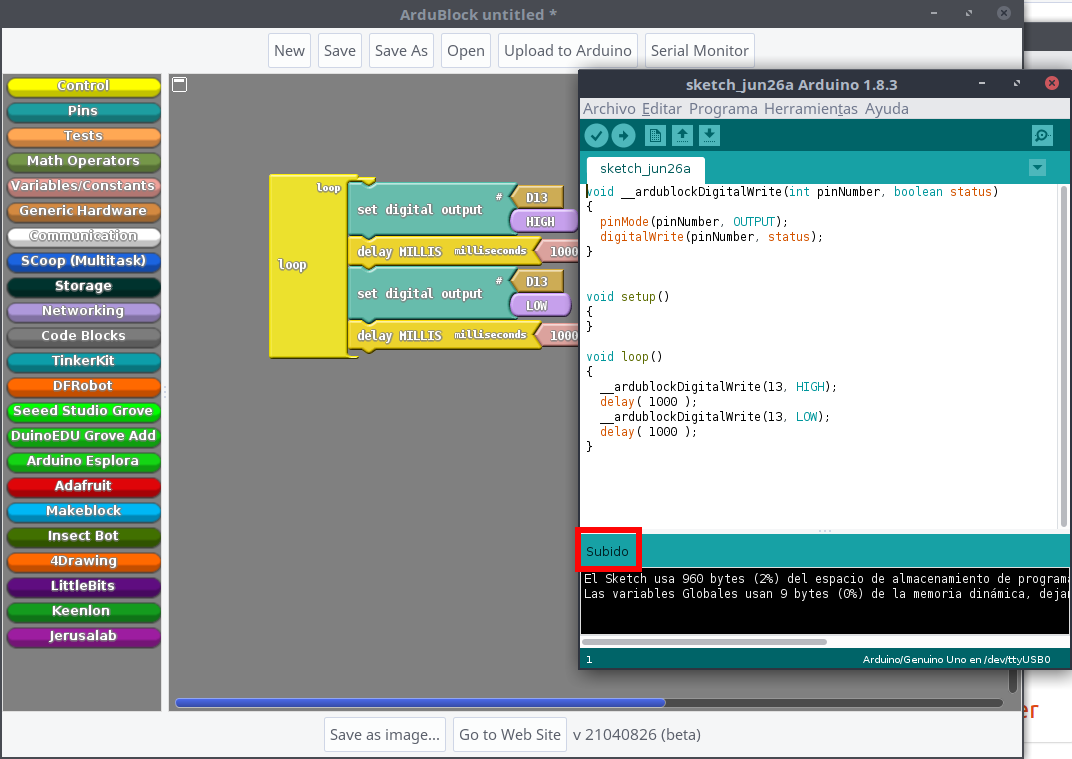Create a new sketch with the page icon
Screen dimensions: 1072x759
(655, 136)
